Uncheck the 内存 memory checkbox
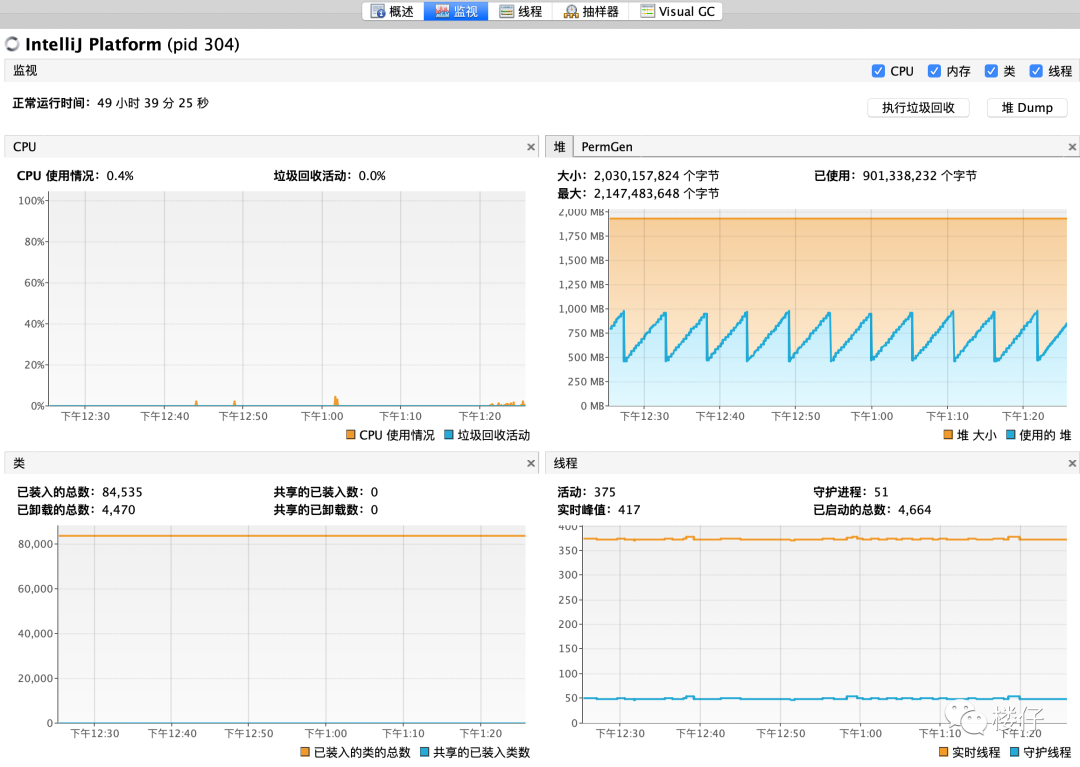The width and height of the screenshot is (1080, 767). click(x=934, y=71)
